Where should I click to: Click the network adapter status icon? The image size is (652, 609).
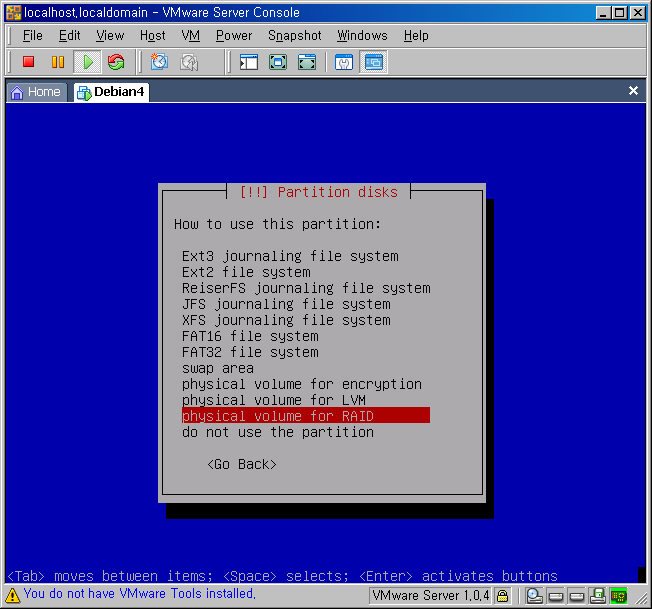[x=598, y=597]
